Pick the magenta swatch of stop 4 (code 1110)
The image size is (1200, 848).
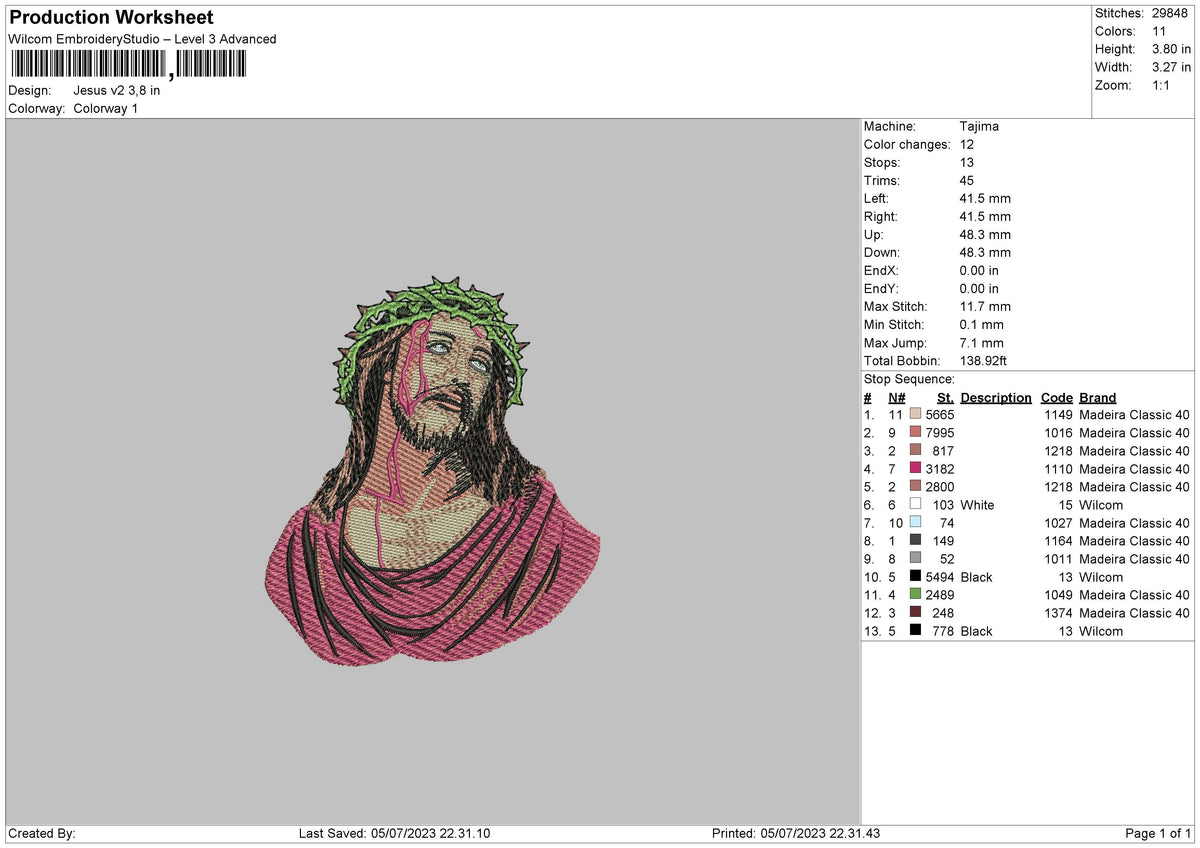tap(915, 469)
